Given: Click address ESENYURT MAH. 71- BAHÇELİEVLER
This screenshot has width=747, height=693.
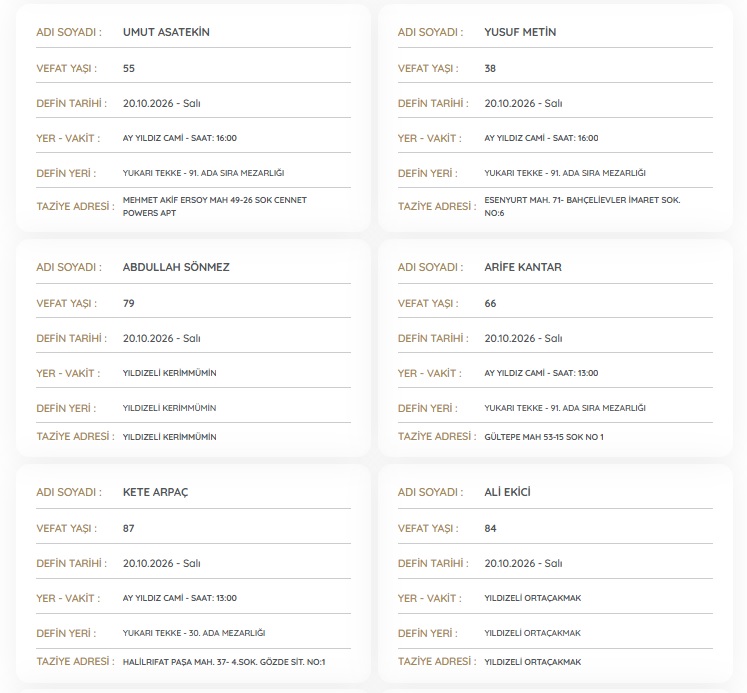Looking at the screenshot, I should 582,206.
